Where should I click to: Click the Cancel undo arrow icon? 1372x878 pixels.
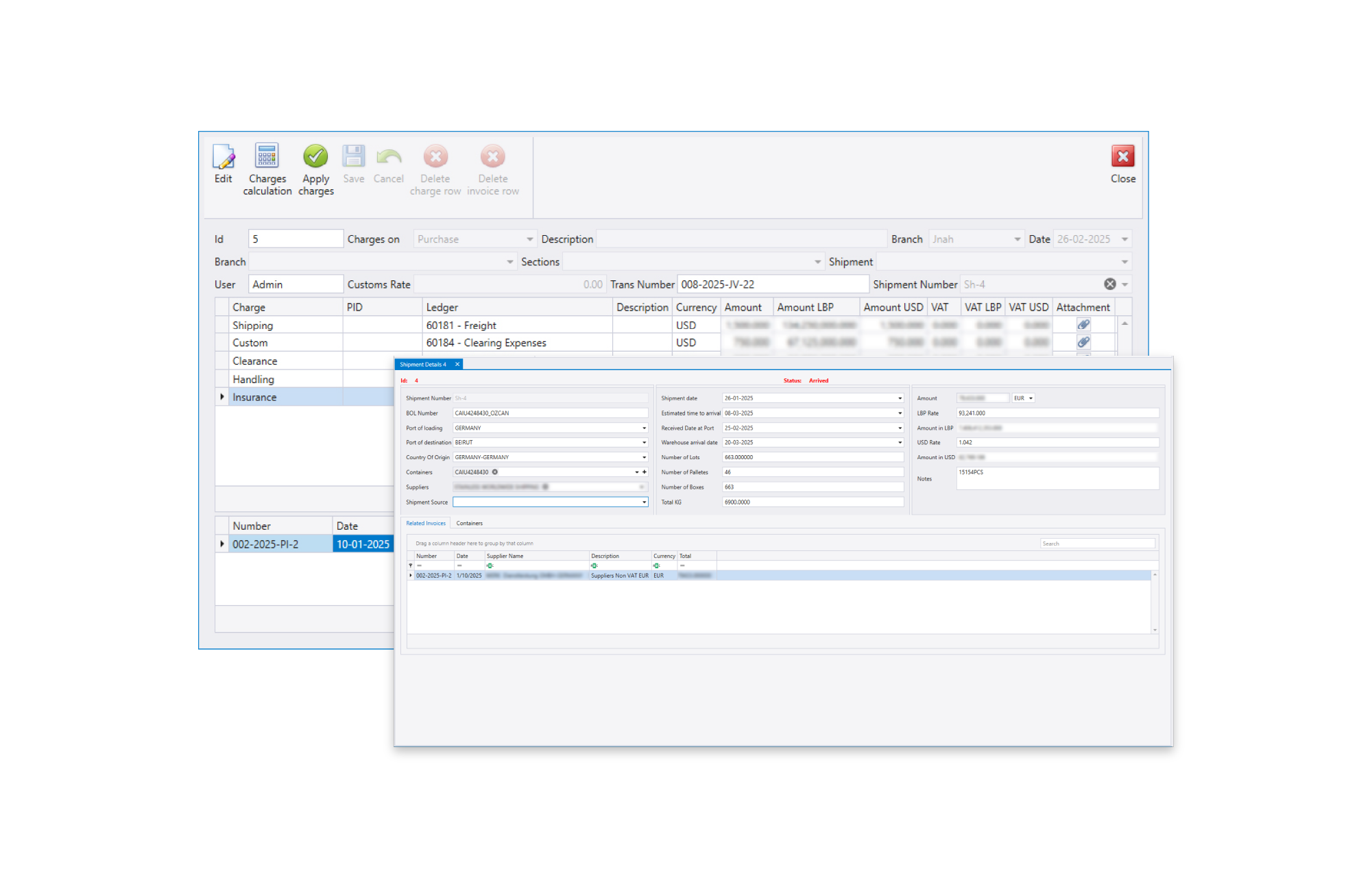[389, 156]
